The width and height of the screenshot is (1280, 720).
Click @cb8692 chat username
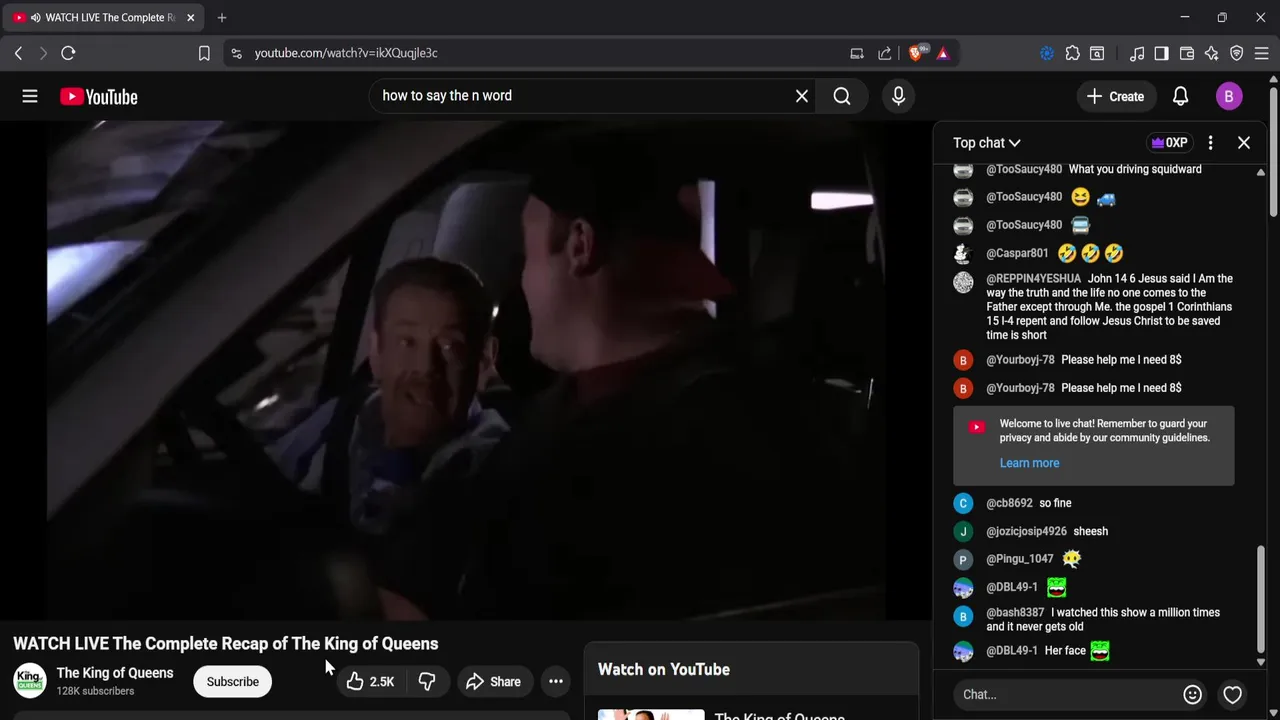coord(1009,503)
